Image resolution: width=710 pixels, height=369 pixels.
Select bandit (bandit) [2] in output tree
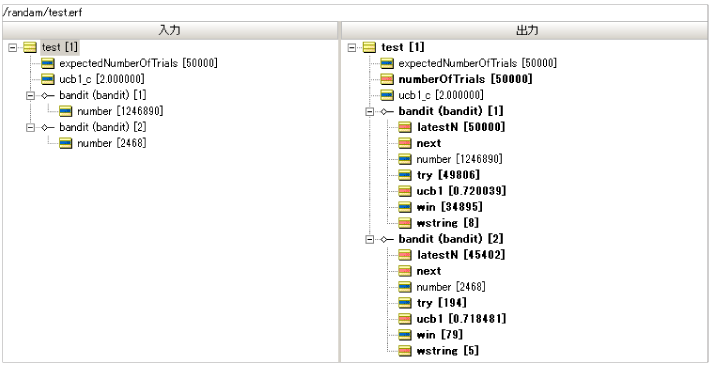pyautogui.click(x=451, y=239)
